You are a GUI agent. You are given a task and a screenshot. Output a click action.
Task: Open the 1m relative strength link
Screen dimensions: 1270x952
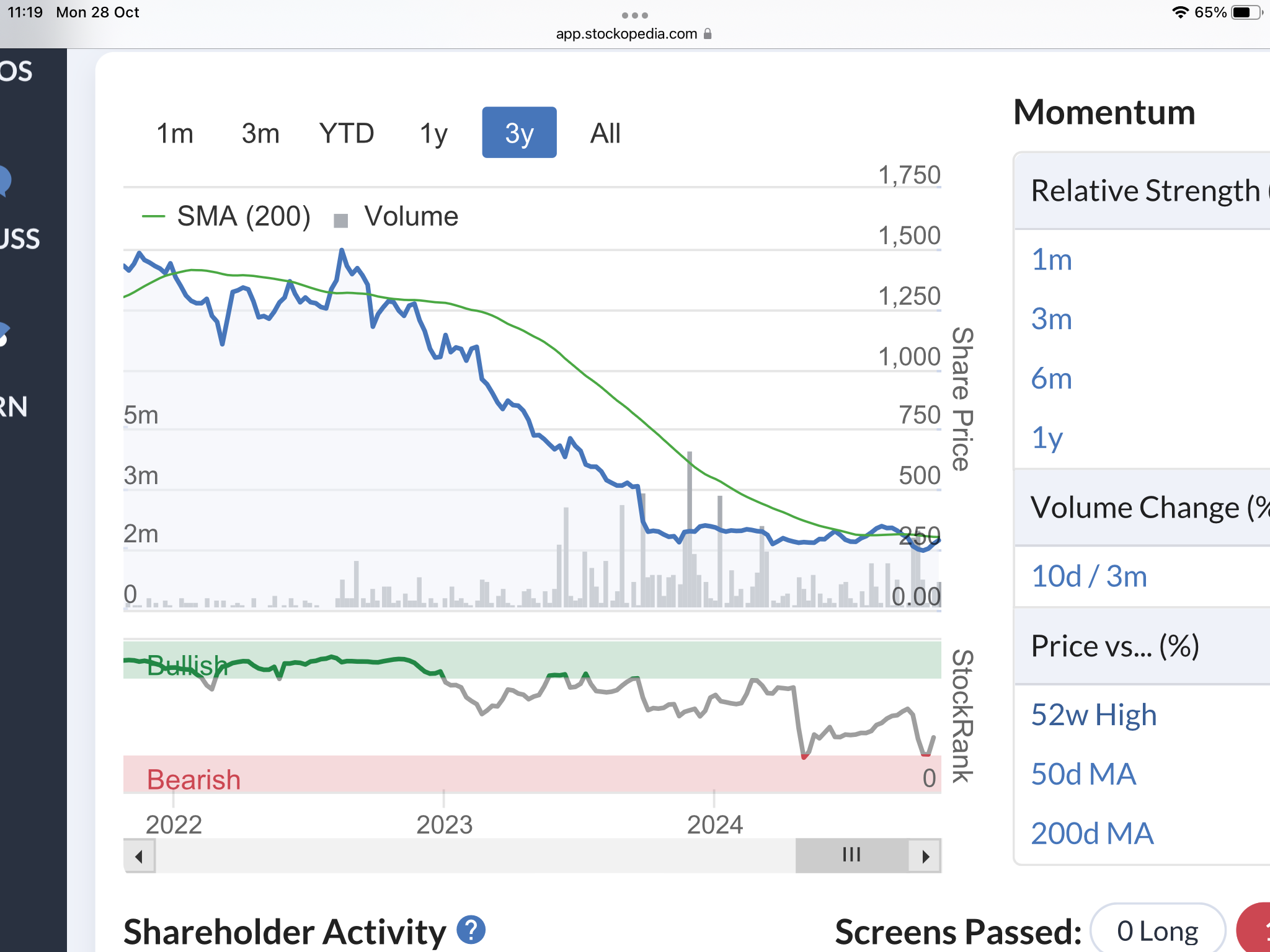click(x=1052, y=260)
